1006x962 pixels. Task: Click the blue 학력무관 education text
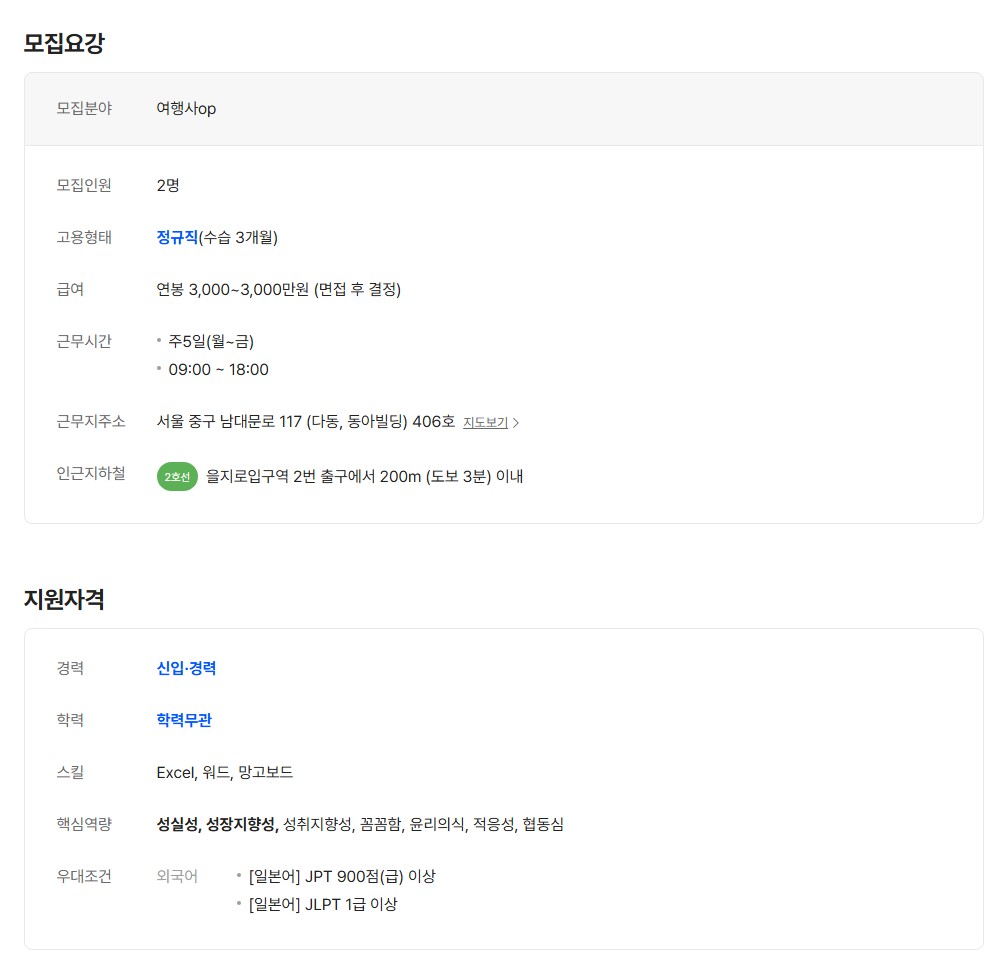pyautogui.click(x=184, y=720)
